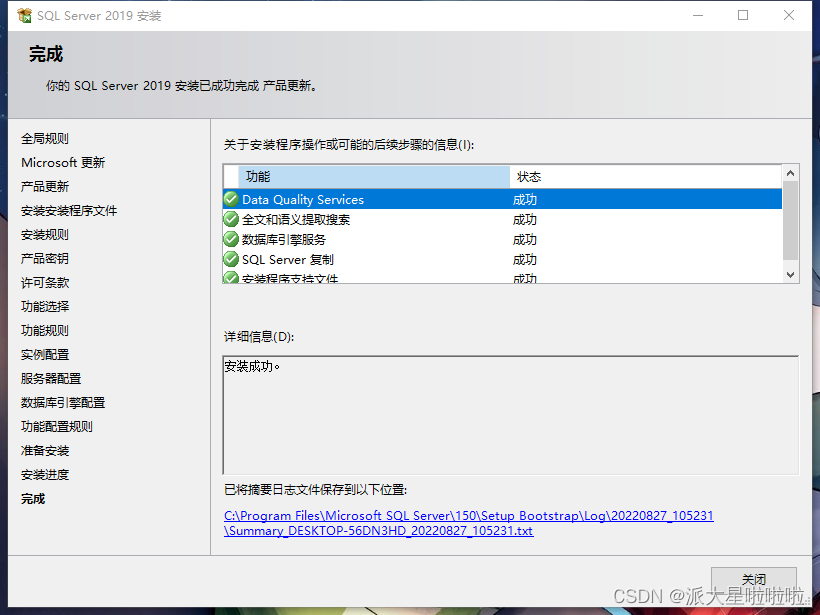Click the feature list scroll up arrow
Viewport: 820px width, 615px height.
click(790, 173)
